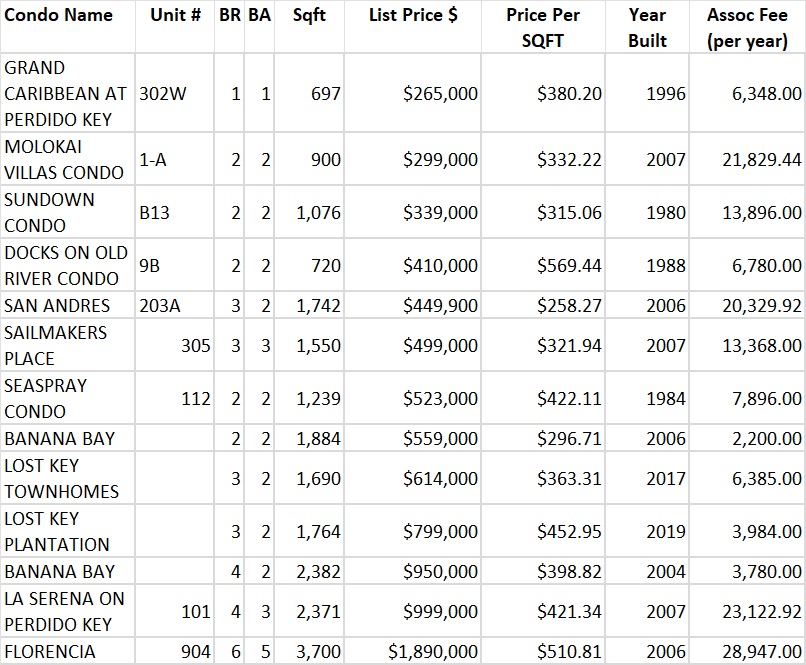Click the $950,000 list price cell
806x665 pixels.
pos(440,571)
